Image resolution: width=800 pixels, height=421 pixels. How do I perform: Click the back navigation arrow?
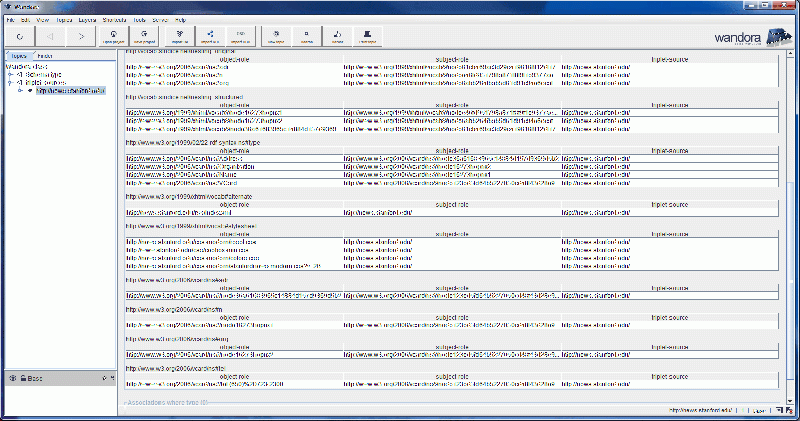click(51, 38)
